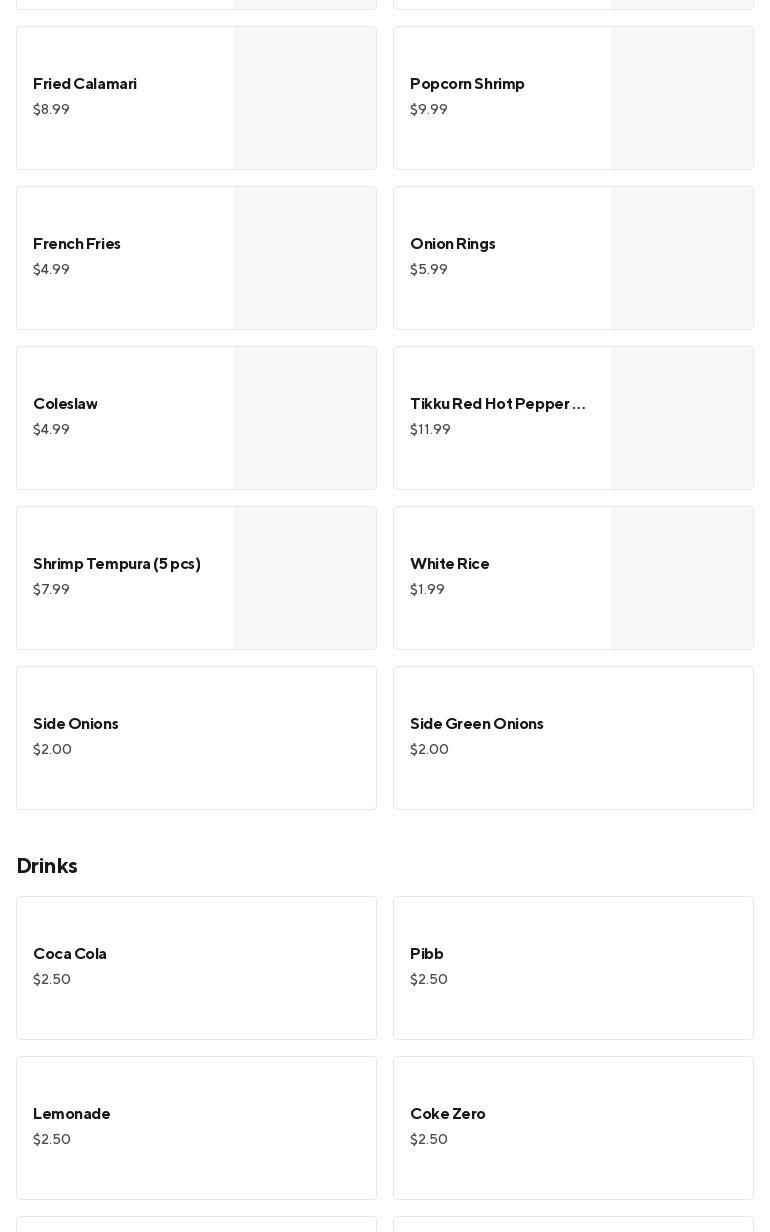Choose Coke Zero drink
The height and width of the screenshot is (1232, 770).
click(573, 1128)
